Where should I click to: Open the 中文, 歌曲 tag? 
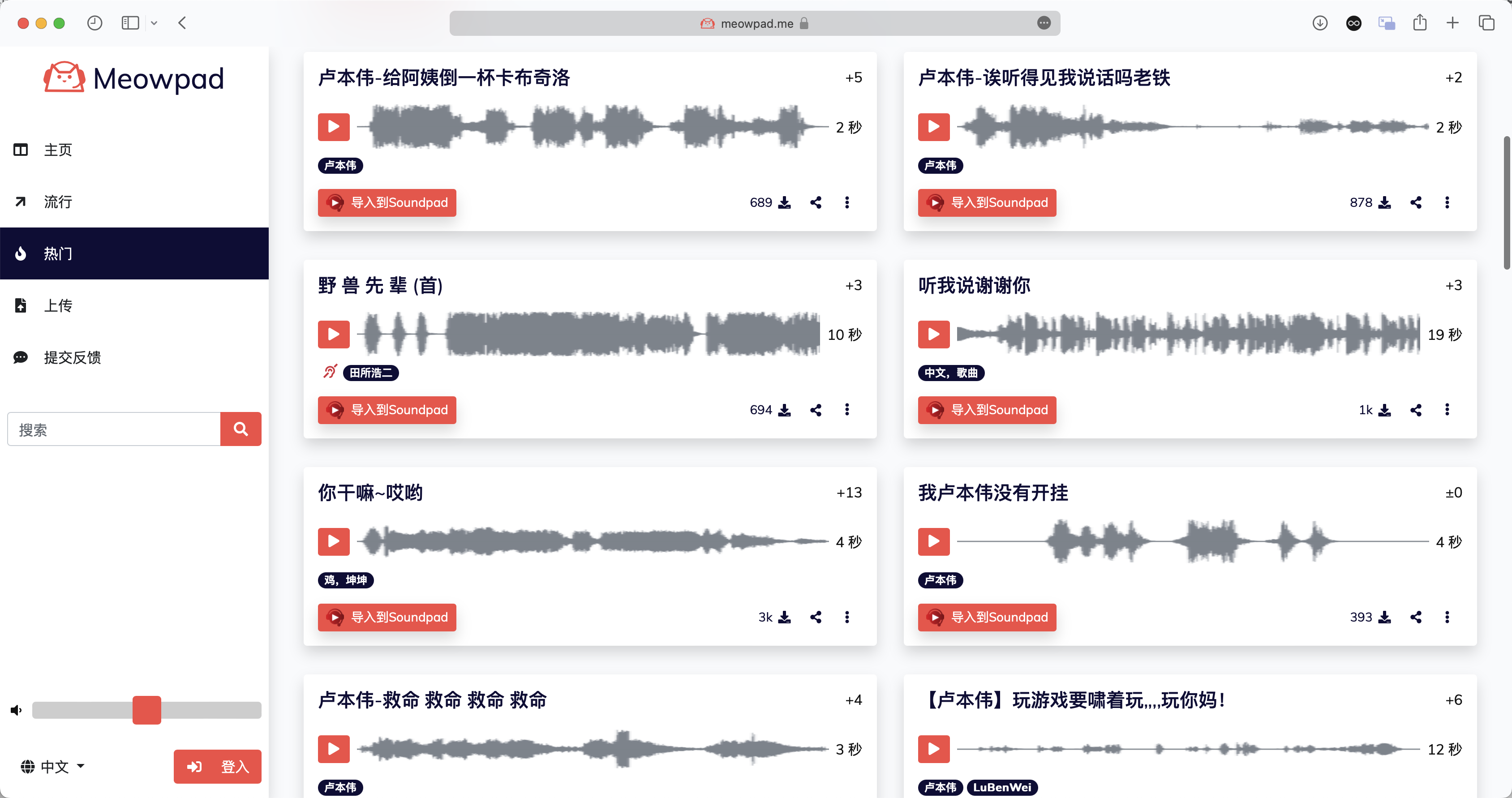tap(951, 373)
